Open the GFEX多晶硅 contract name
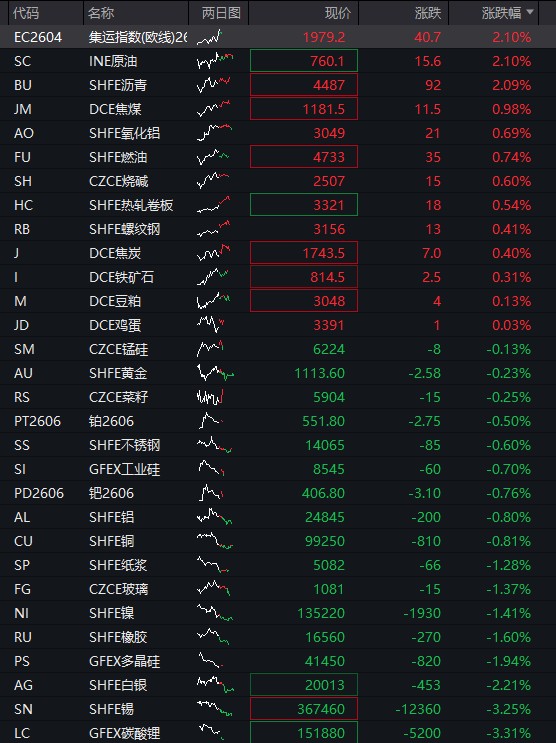556x743 pixels. pos(124,661)
